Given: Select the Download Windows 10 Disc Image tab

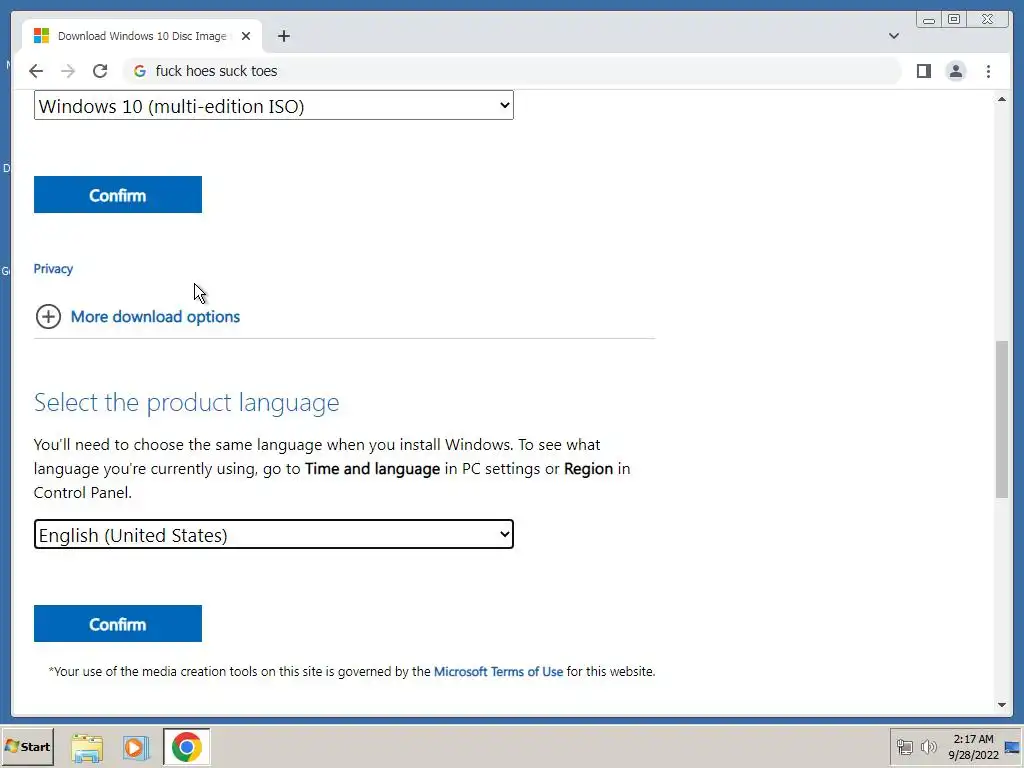Looking at the screenshot, I should 142,36.
